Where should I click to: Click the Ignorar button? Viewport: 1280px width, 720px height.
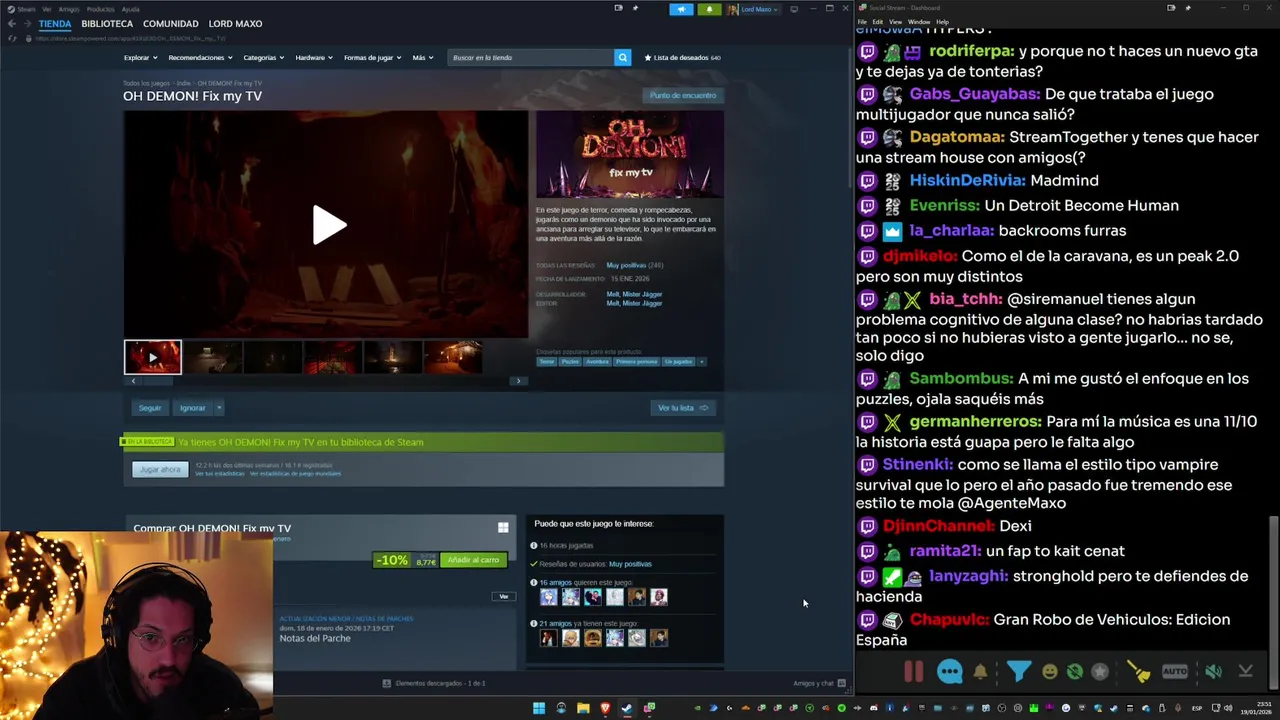pos(192,407)
